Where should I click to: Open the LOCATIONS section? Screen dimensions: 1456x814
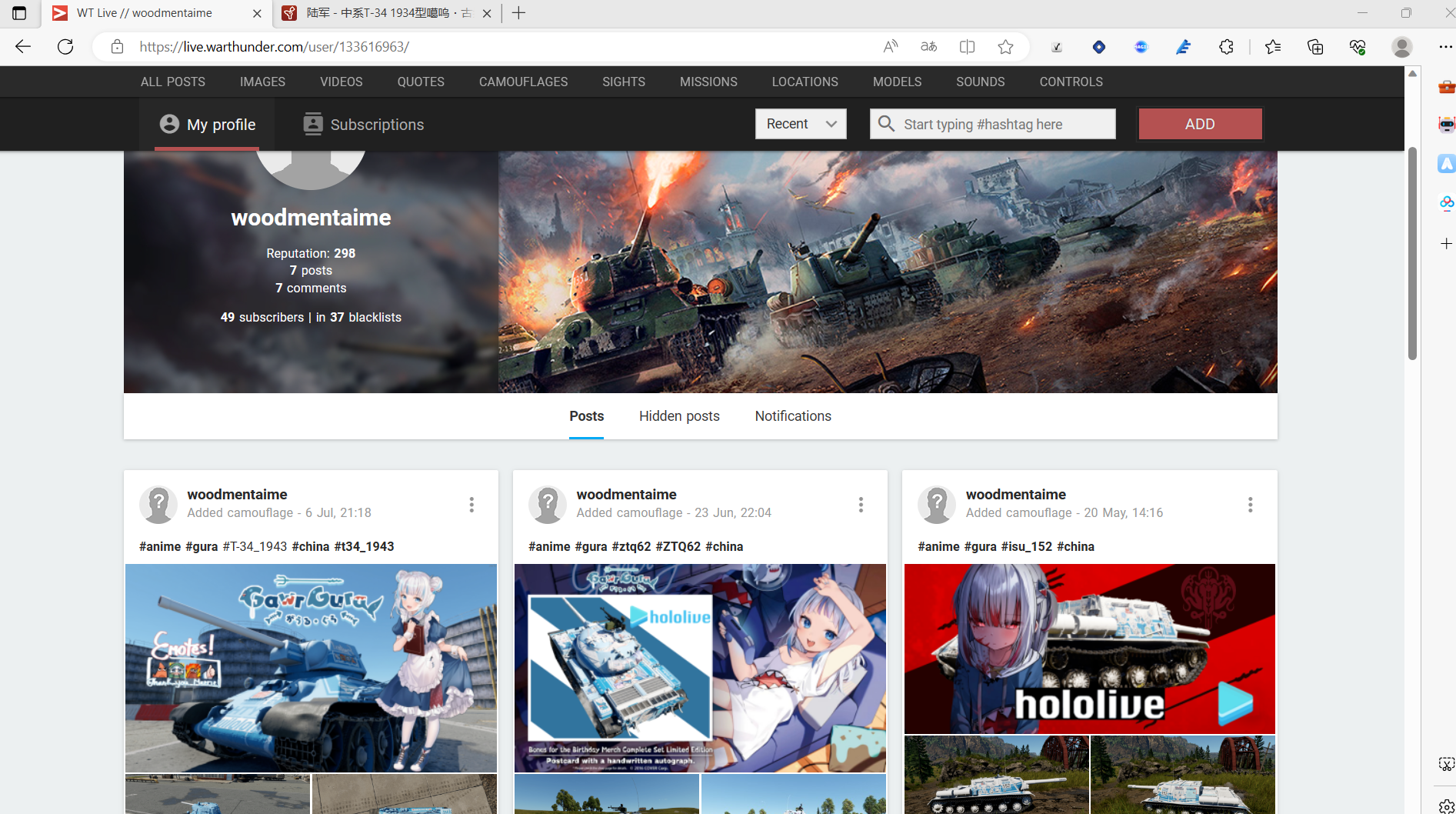(x=805, y=82)
